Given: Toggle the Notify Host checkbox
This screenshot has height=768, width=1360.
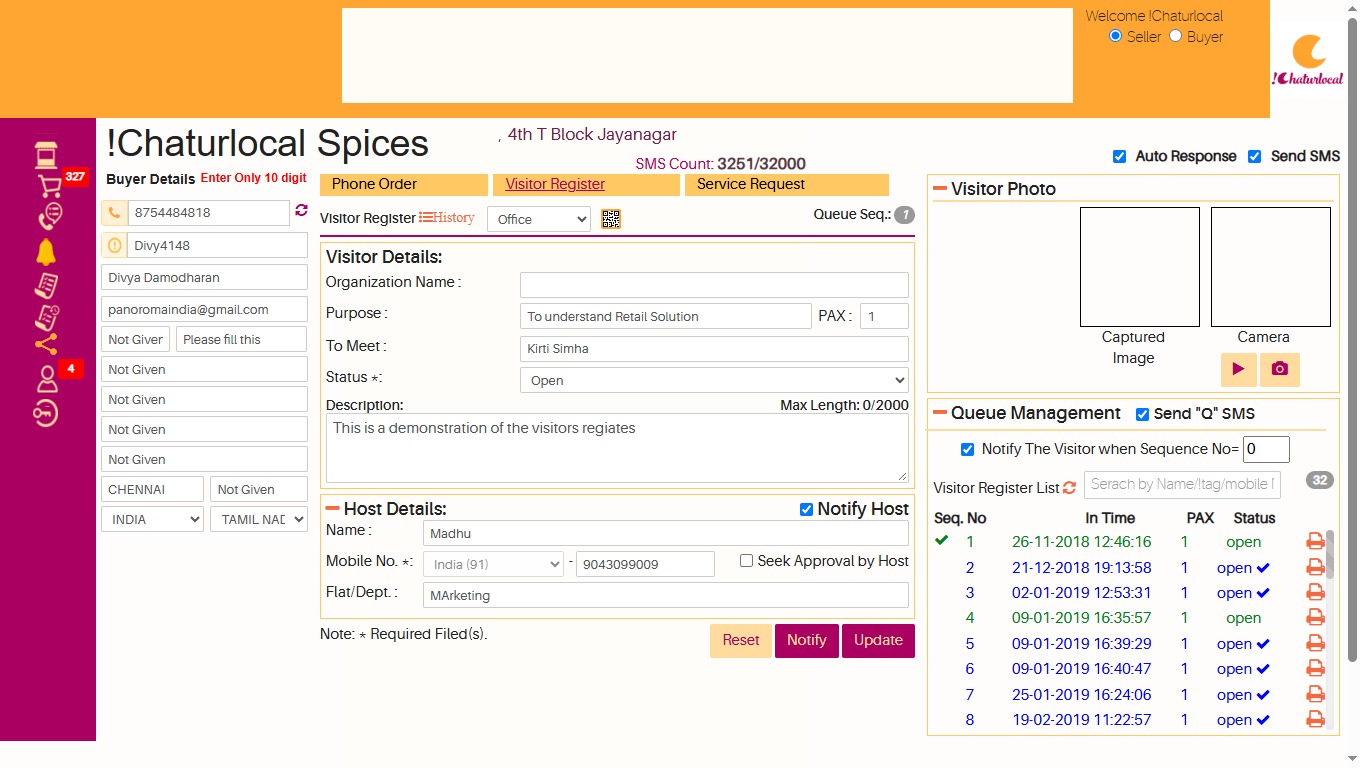Looking at the screenshot, I should pos(806,509).
